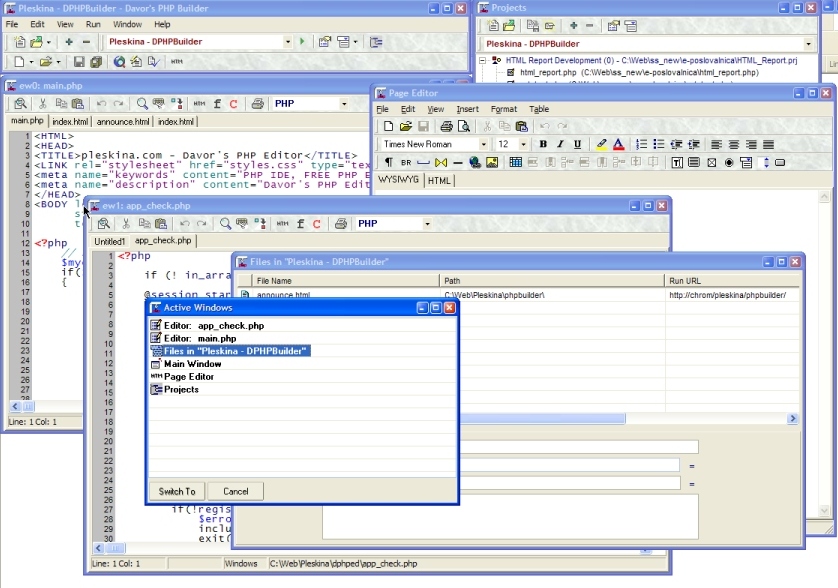Open the Help menu in main window

[x=162, y=24]
